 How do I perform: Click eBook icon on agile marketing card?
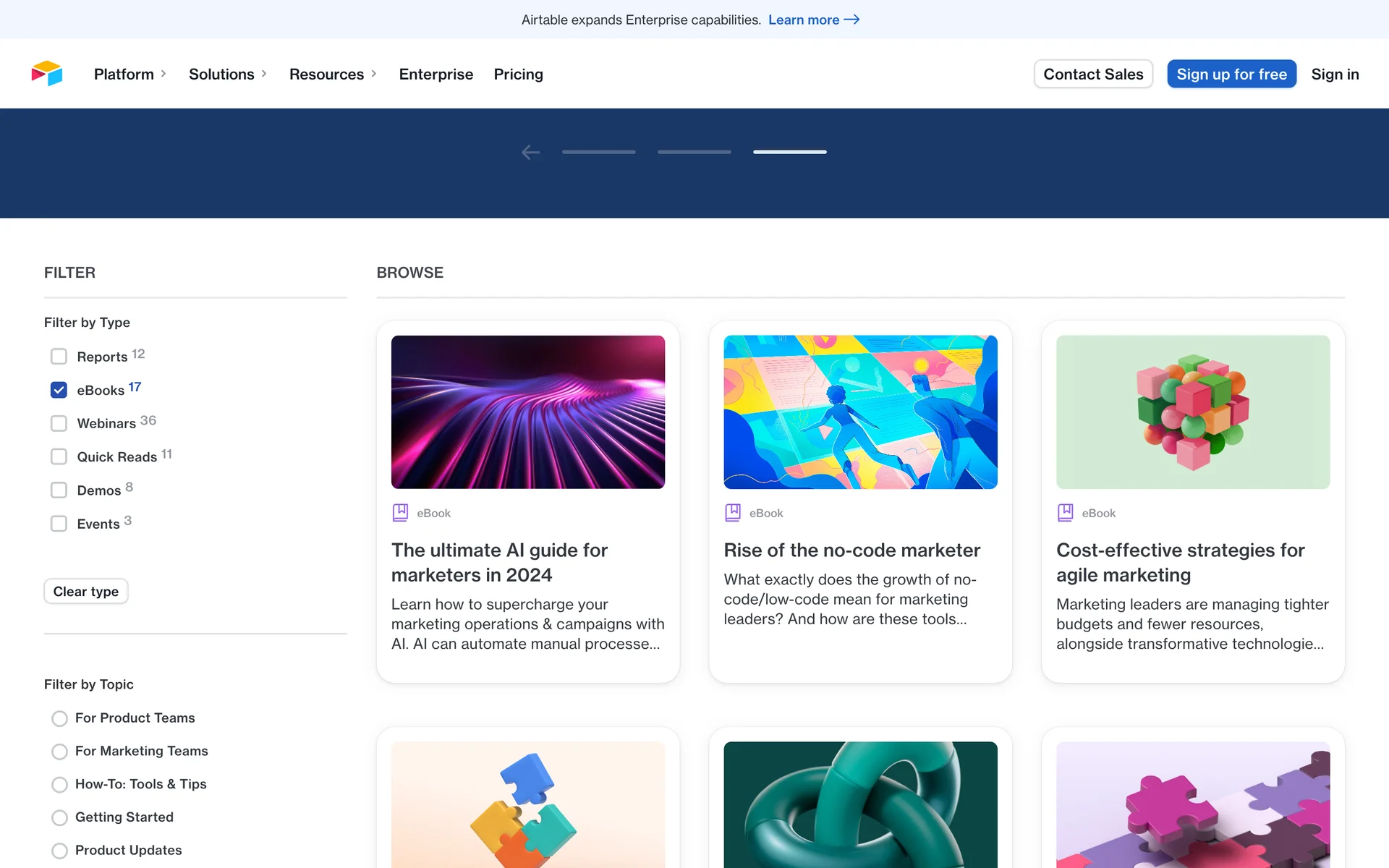1065,513
